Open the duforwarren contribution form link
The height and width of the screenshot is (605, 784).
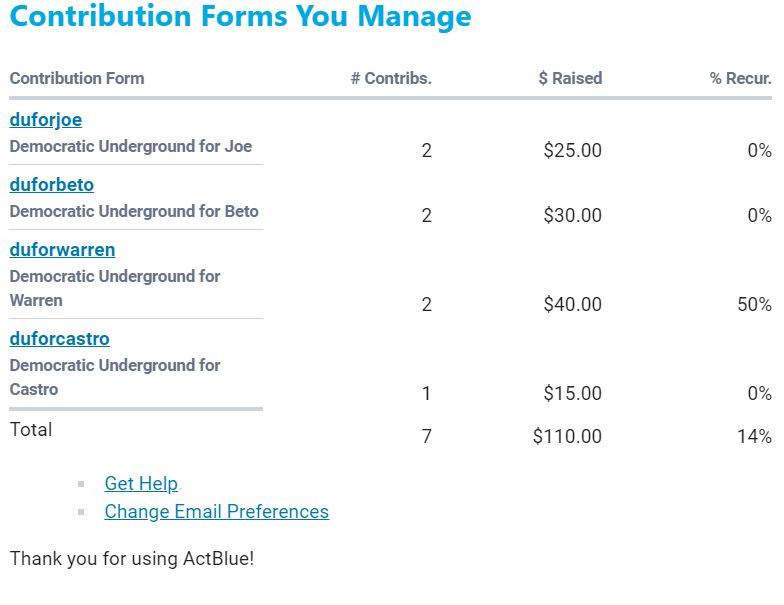(x=62, y=250)
